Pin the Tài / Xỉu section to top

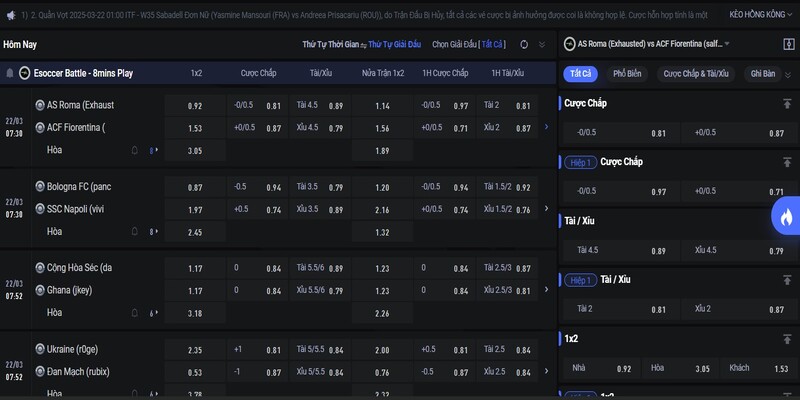pos(786,220)
